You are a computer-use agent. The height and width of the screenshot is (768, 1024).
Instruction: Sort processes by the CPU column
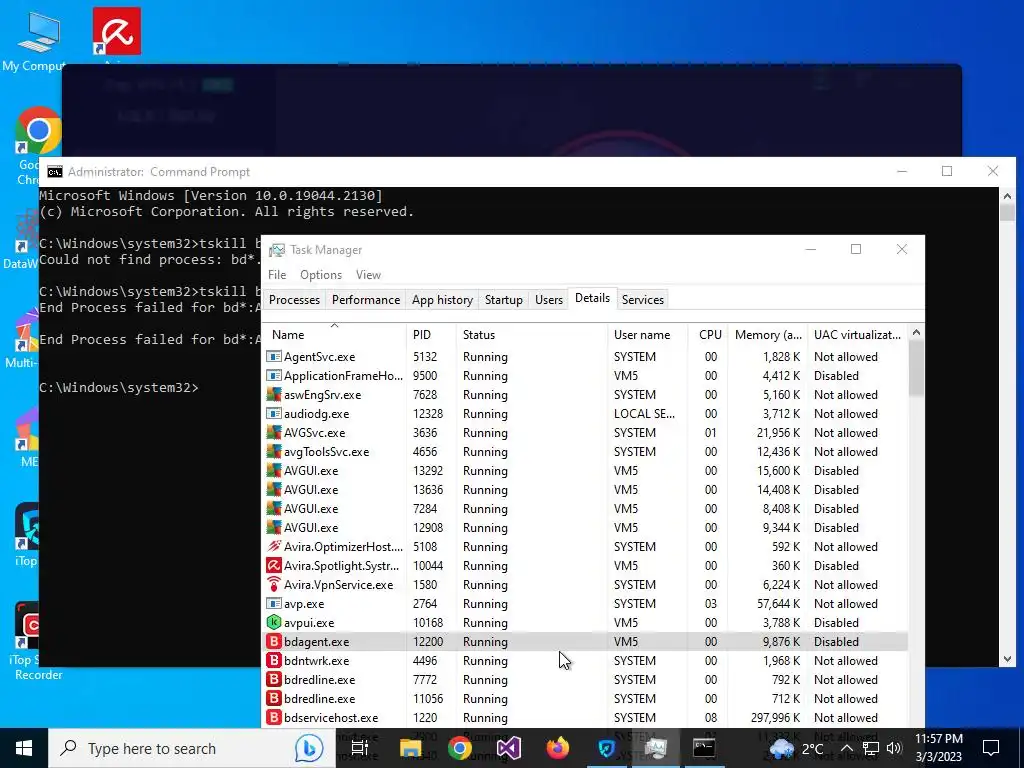(x=708, y=334)
